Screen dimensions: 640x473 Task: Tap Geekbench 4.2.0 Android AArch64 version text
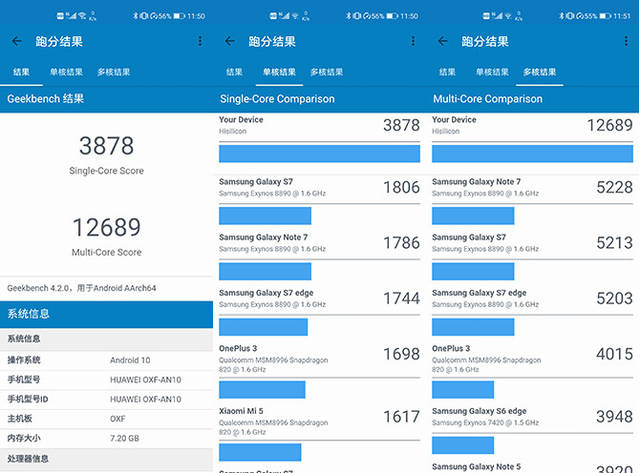(82, 288)
